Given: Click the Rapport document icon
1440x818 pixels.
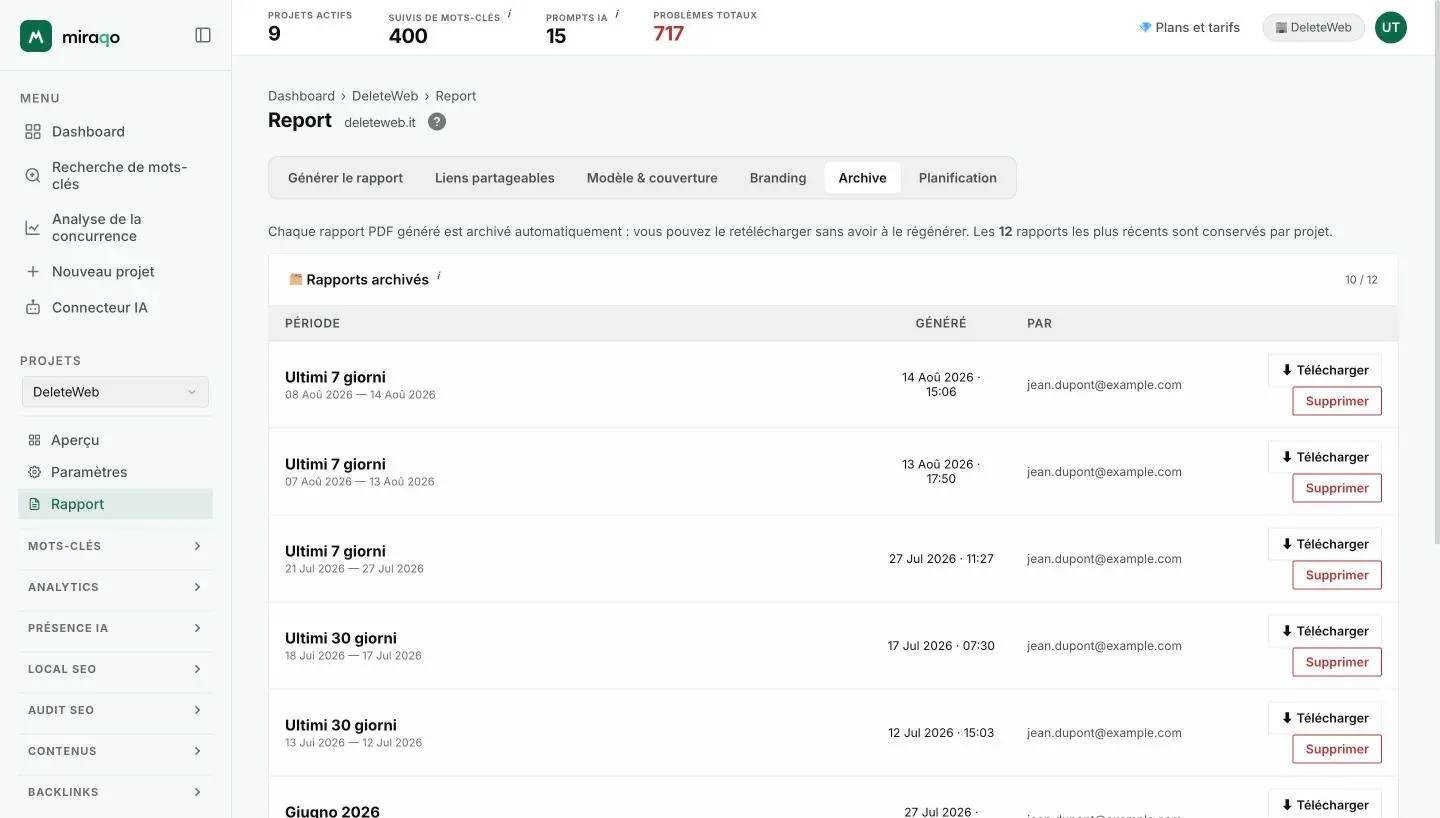Looking at the screenshot, I should pyautogui.click(x=35, y=504).
